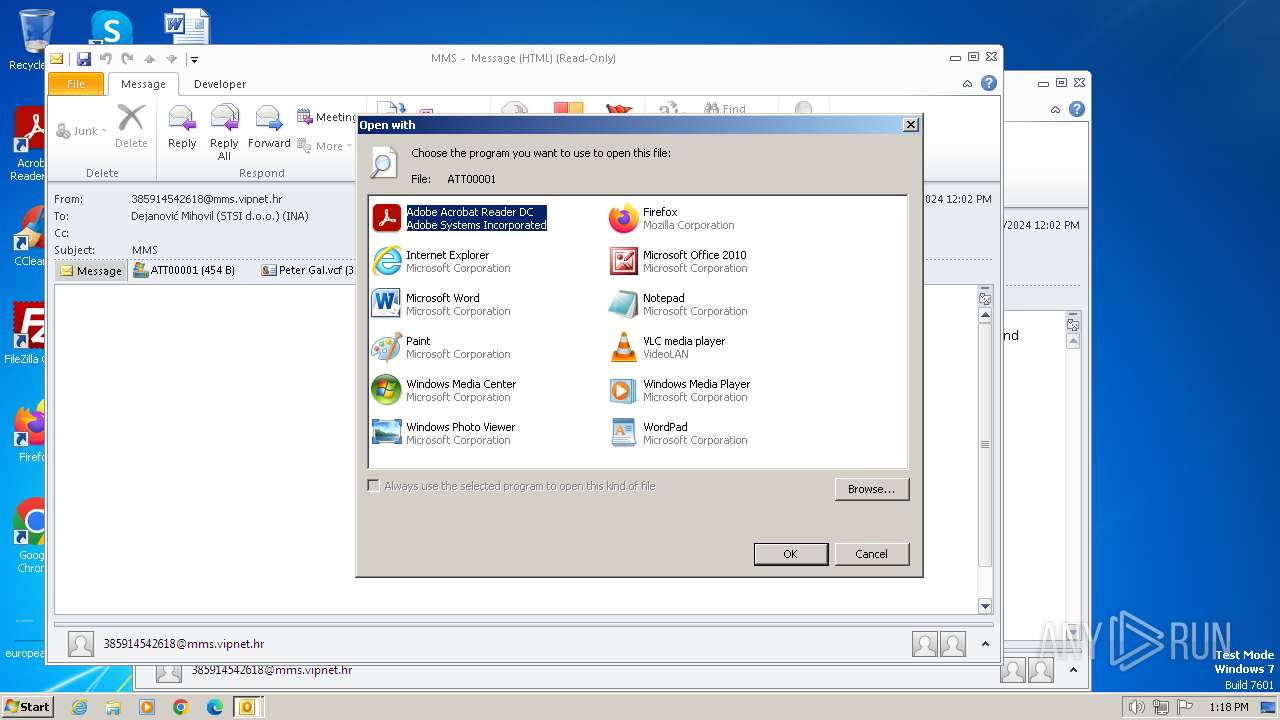Viewport: 1280px width, 720px height.
Task: Close the Open with dialog
Action: (910, 125)
